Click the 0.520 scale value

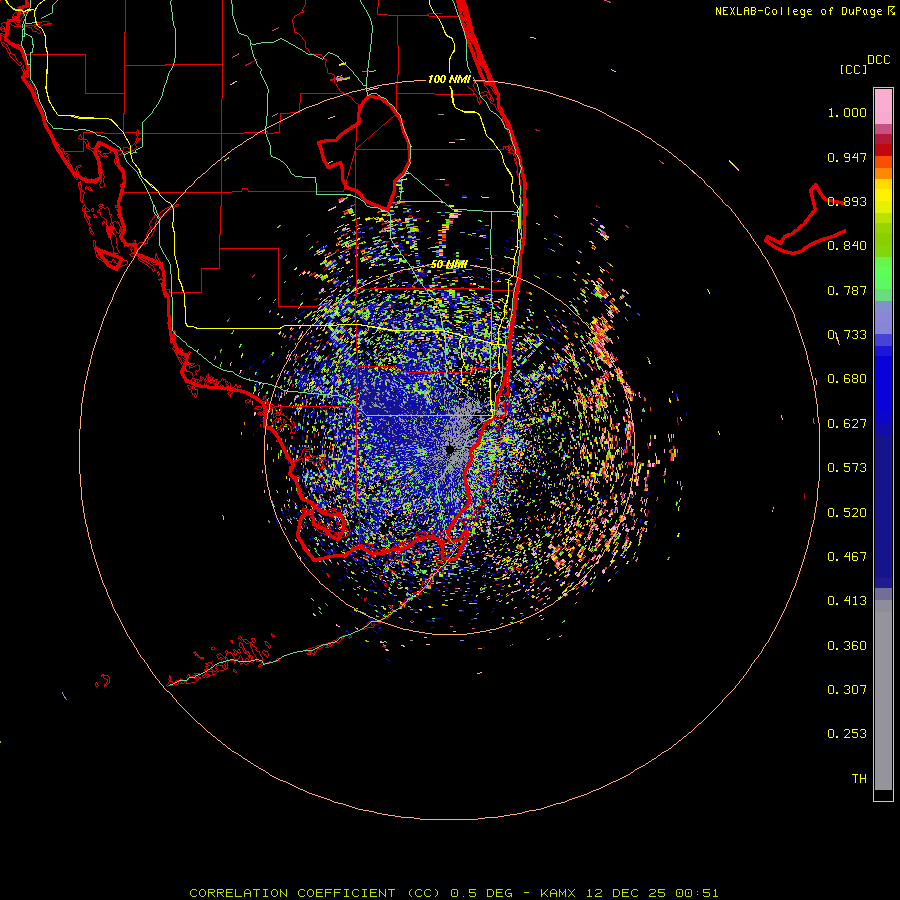point(847,513)
